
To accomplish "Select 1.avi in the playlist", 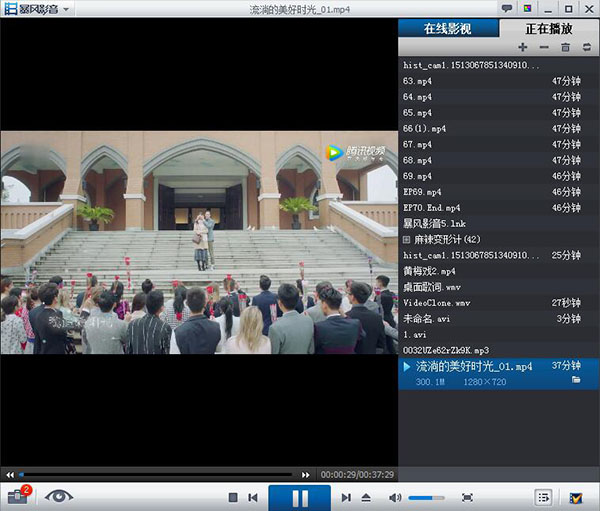I will point(497,335).
